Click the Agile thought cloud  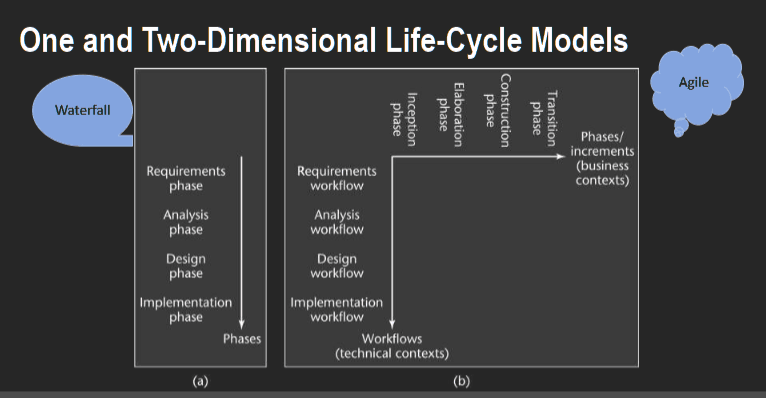[x=696, y=84]
